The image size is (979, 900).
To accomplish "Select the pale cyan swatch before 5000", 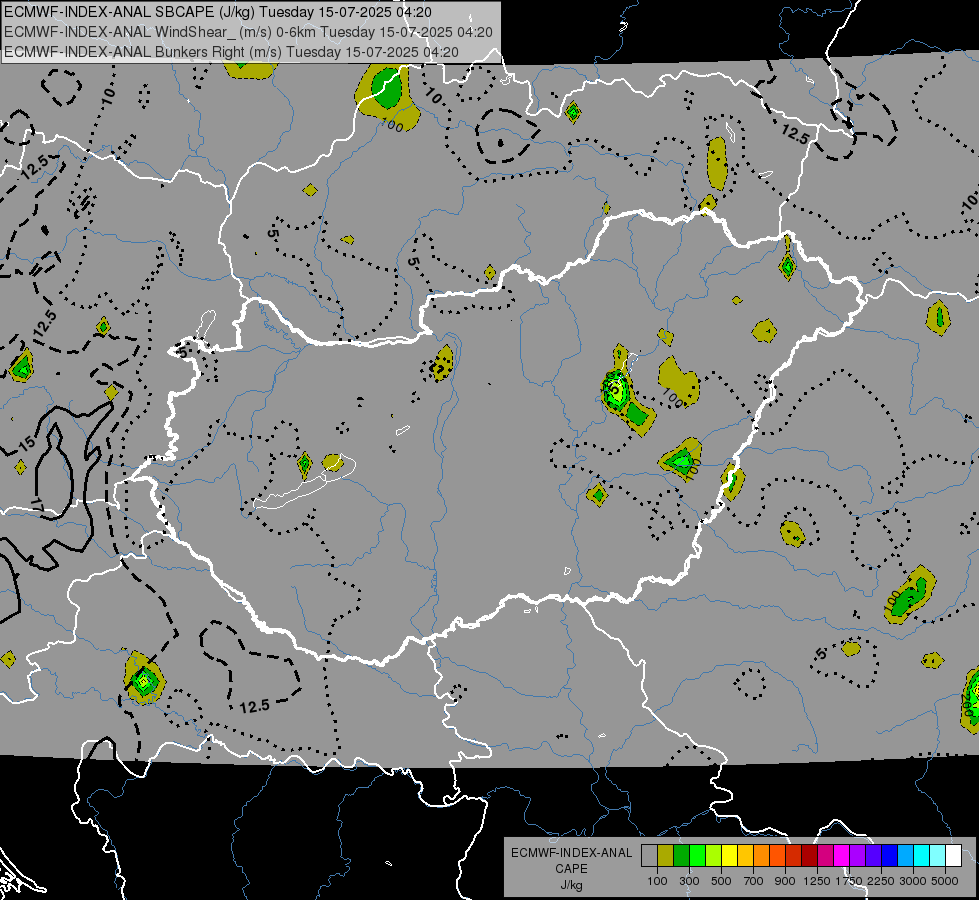I will 938,856.
